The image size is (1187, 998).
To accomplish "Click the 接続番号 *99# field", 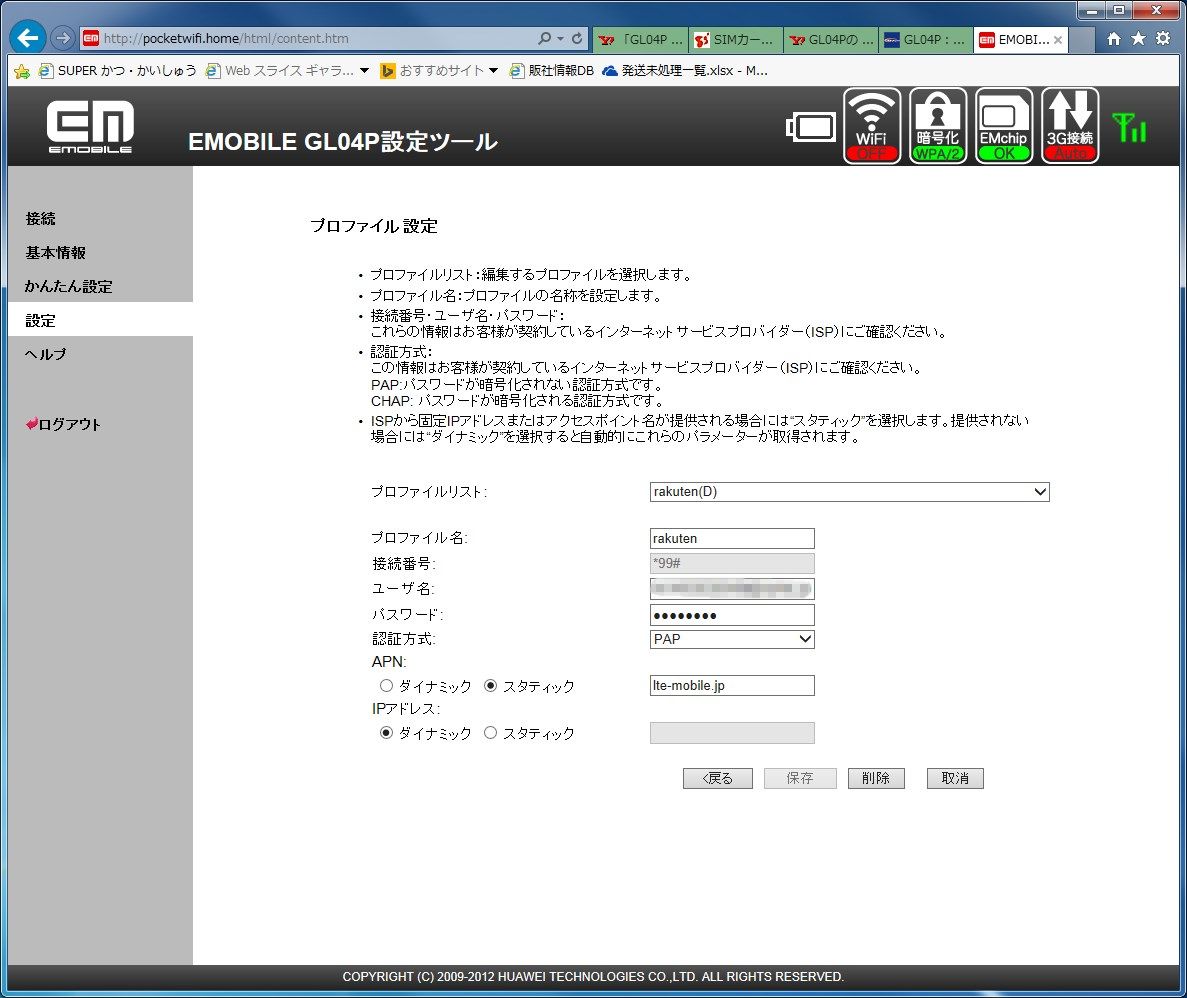I will [732, 563].
